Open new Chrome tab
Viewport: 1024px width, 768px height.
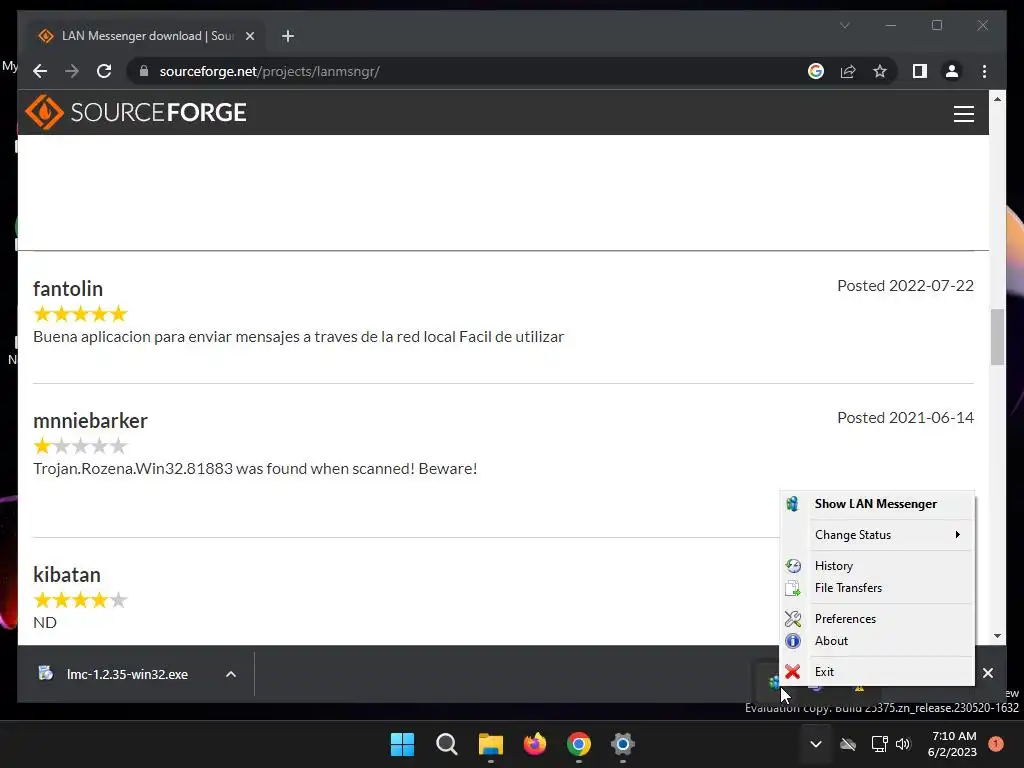click(x=288, y=36)
